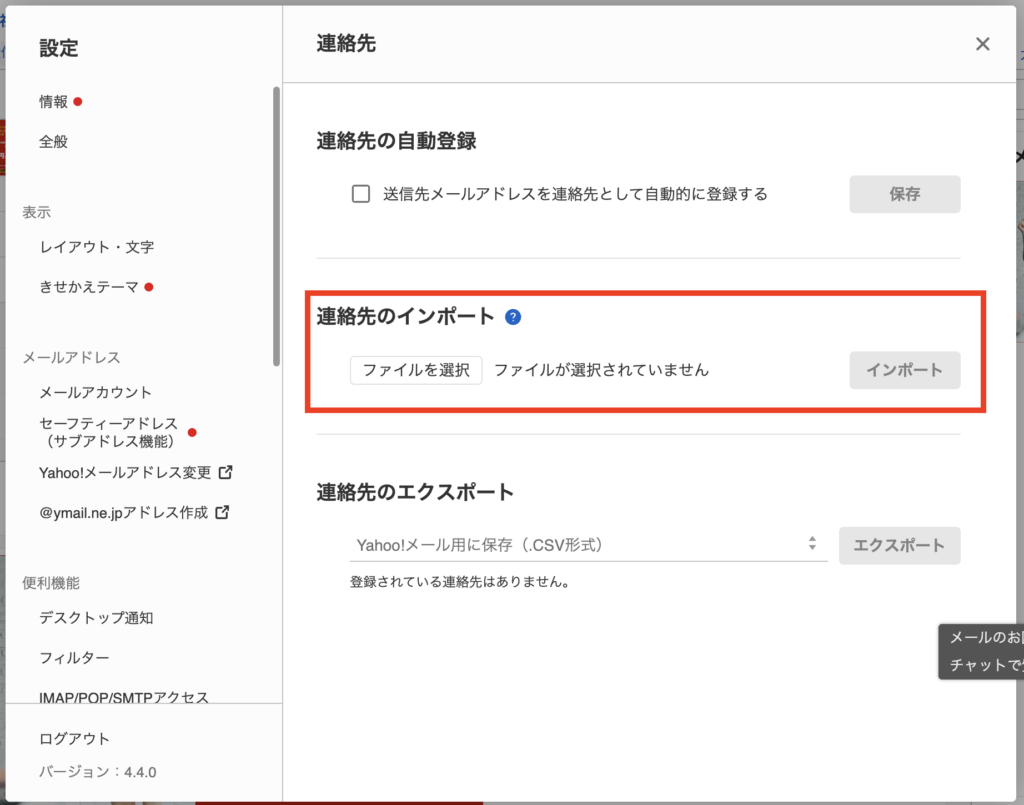Viewport: 1024px width, 805px height.
Task: Open 情報 in settings sidebar
Action: pyautogui.click(x=54, y=102)
